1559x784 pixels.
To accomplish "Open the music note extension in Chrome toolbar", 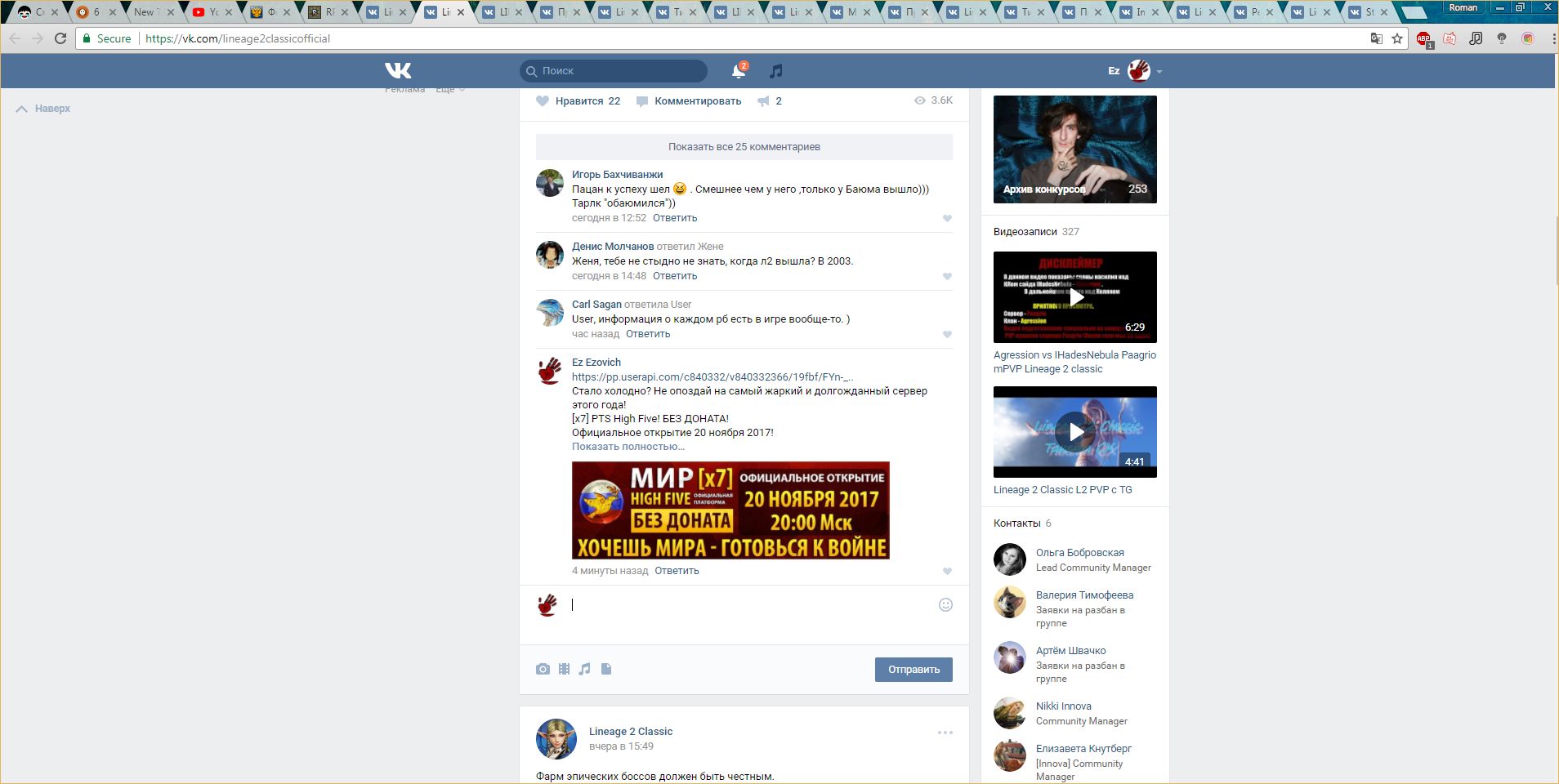I will click(x=1476, y=38).
